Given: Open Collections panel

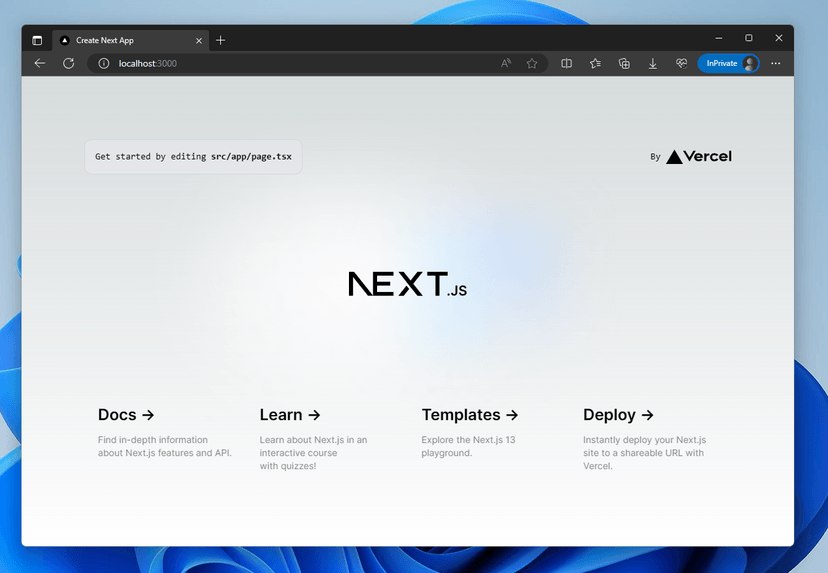Looking at the screenshot, I should [624, 63].
